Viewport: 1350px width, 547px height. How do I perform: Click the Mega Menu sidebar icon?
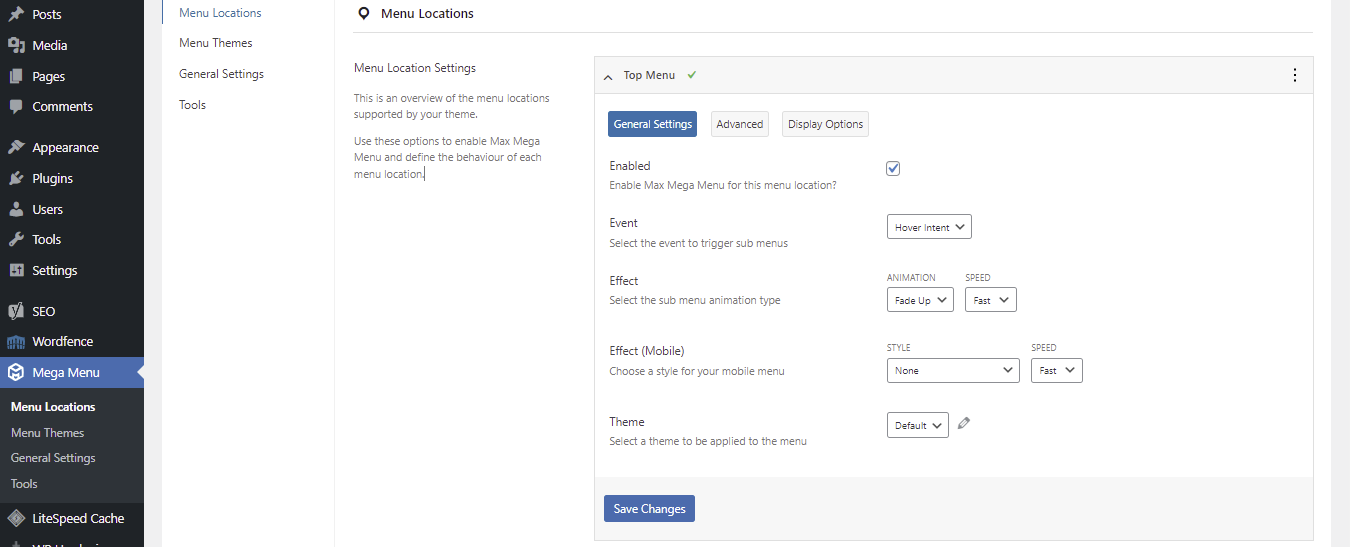[16, 373]
